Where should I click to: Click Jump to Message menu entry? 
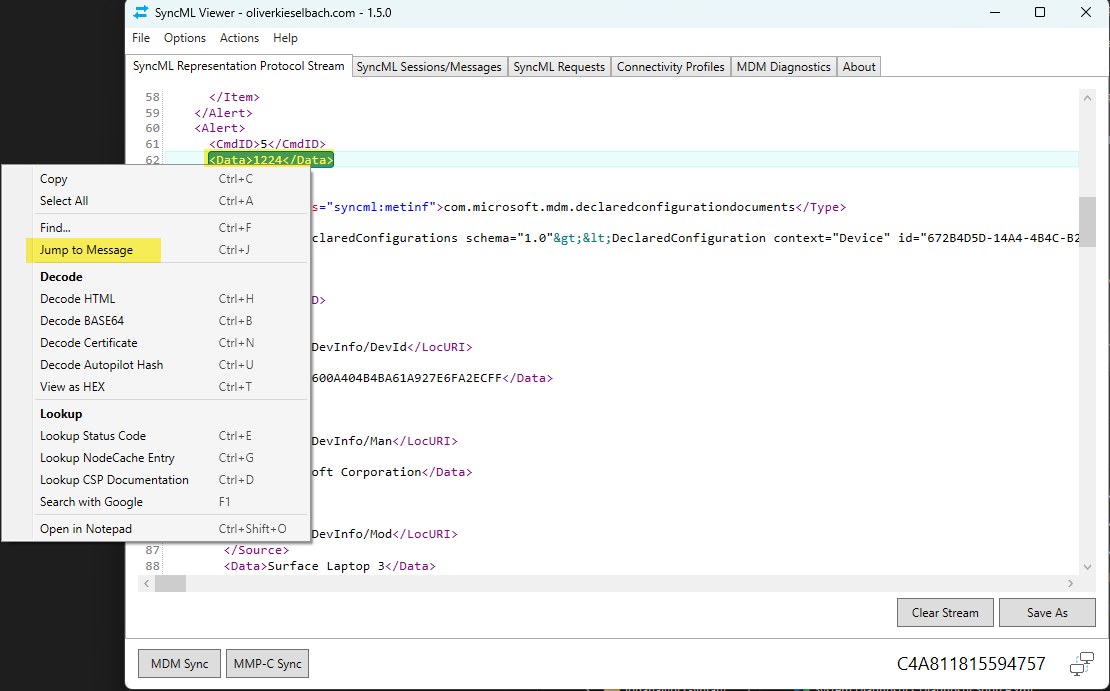pyautogui.click(x=156, y=249)
